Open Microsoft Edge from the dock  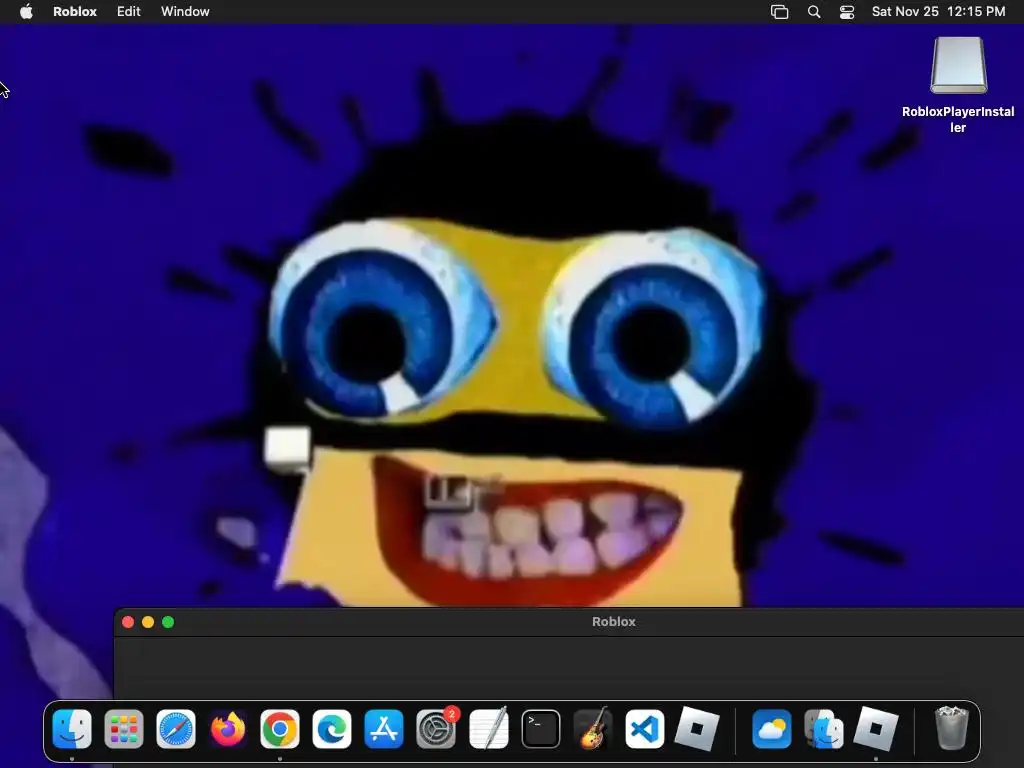pos(332,728)
